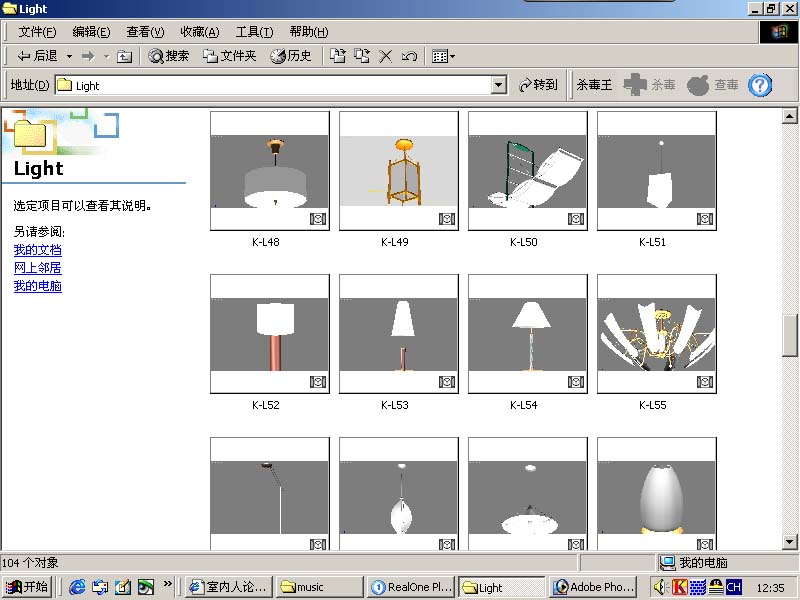This screenshot has height=600, width=800.
Task: Expand the address bar dropdown arrow
Action: pos(499,85)
